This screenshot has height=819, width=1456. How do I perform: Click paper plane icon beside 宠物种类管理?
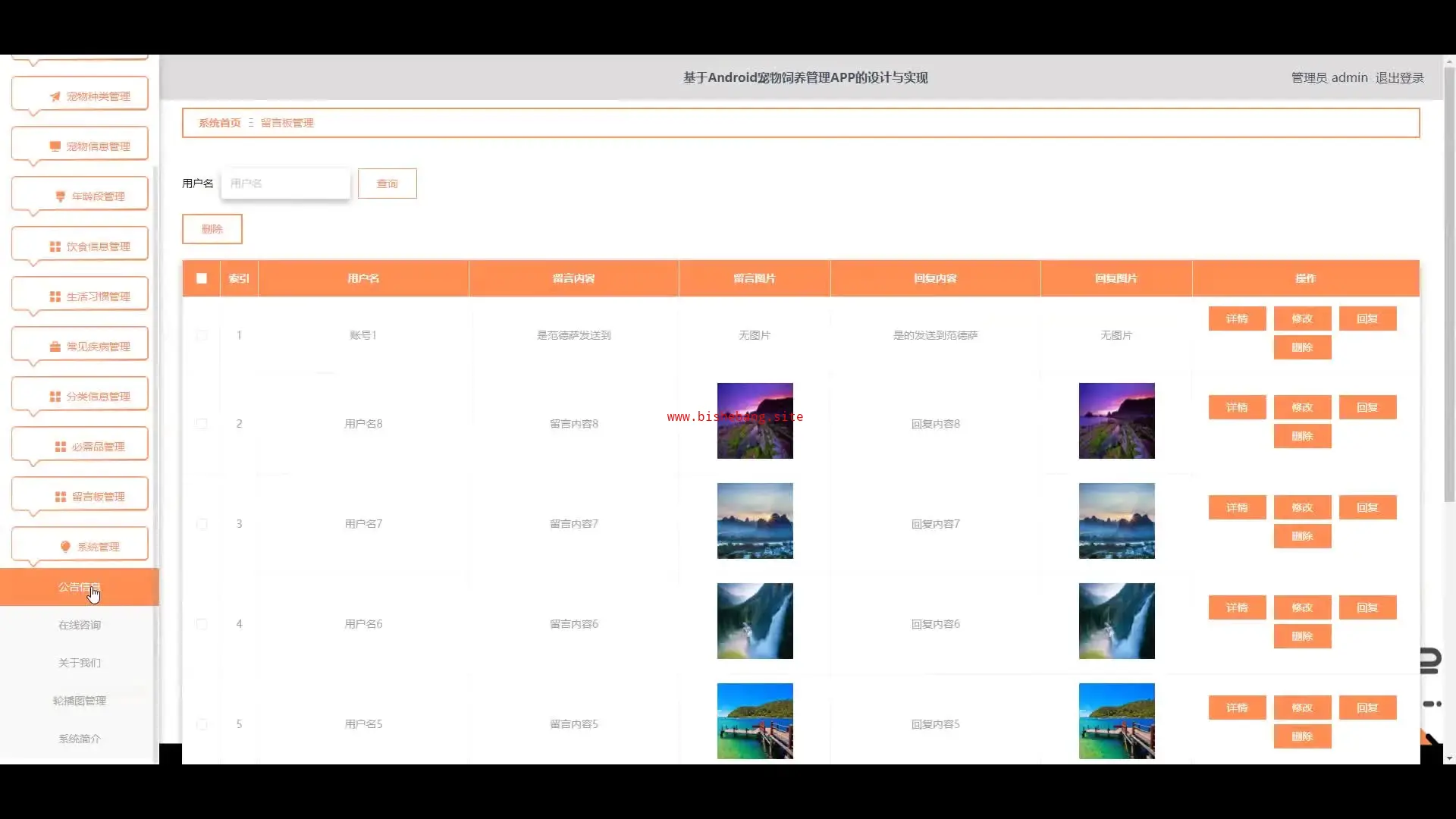point(55,96)
